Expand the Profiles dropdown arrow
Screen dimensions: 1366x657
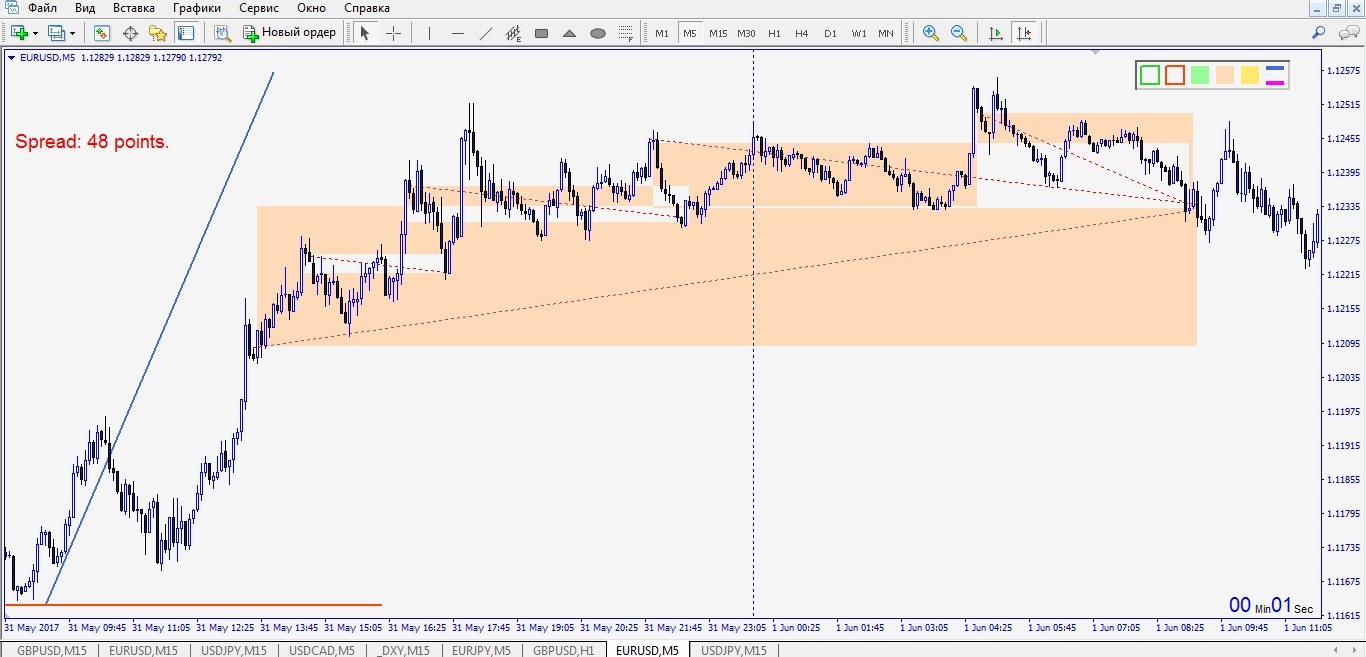[72, 33]
